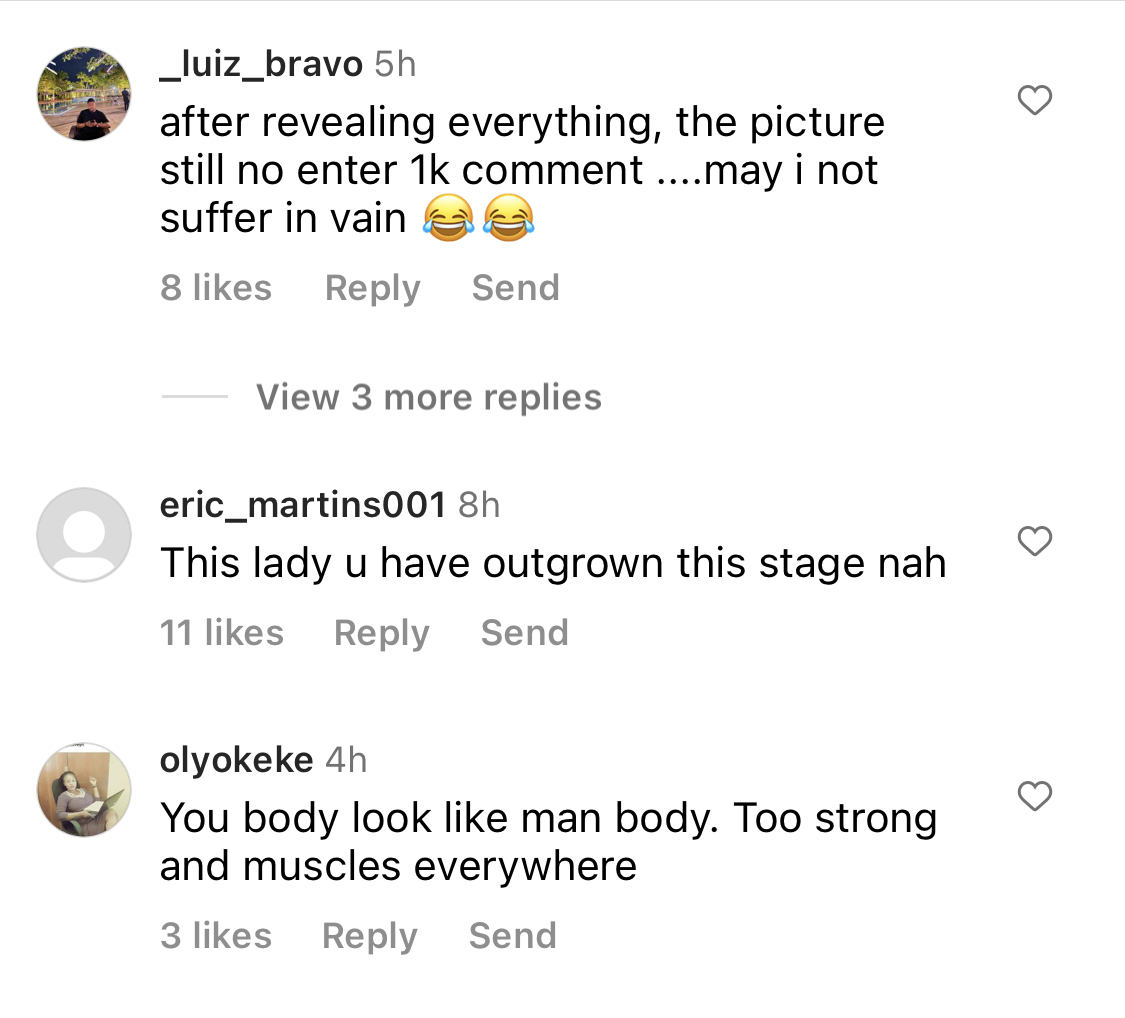Send eric_martins001's comment to someone
This screenshot has width=1125, height=1018.
point(524,633)
